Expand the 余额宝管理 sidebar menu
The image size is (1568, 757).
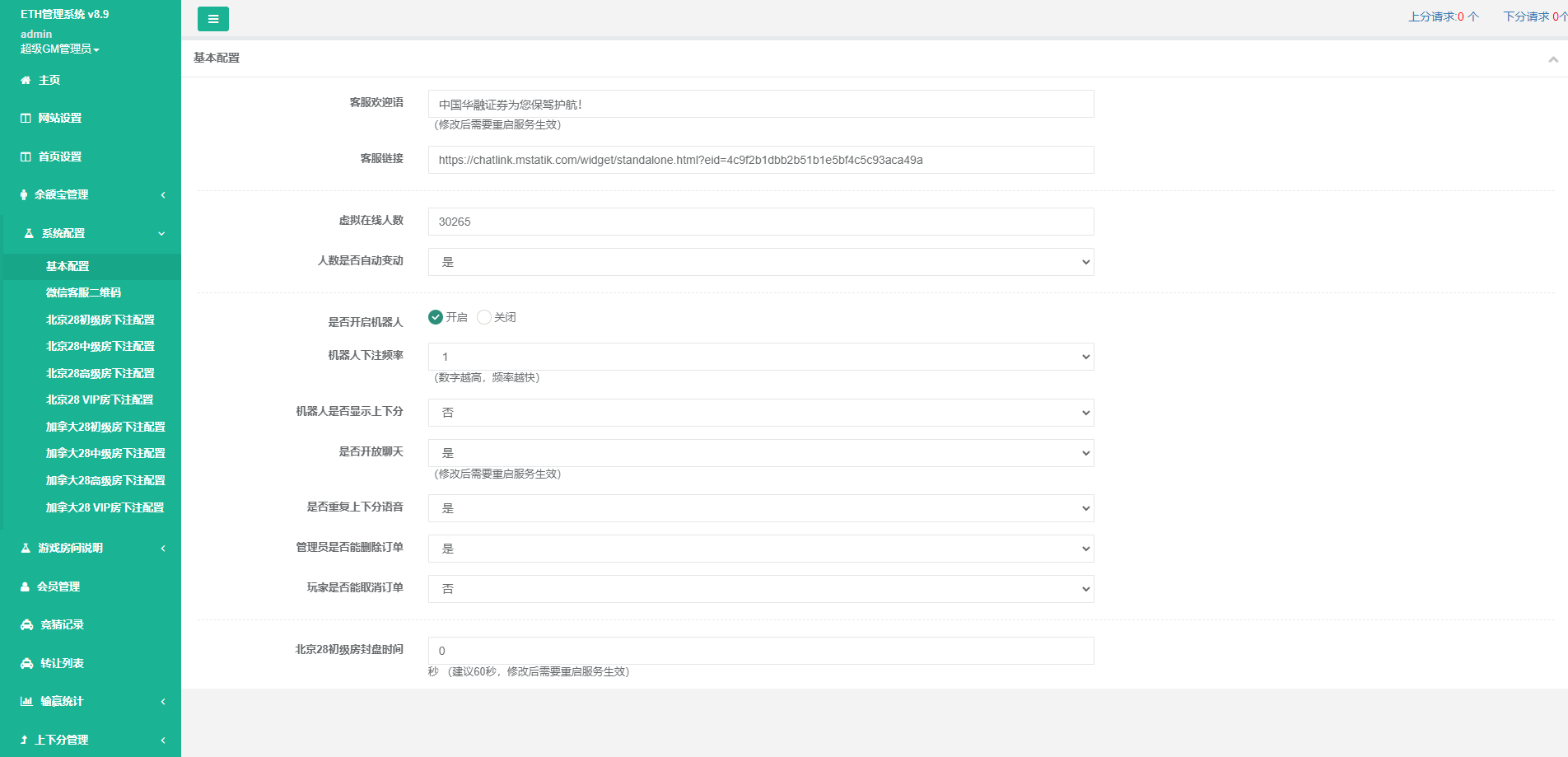point(91,195)
